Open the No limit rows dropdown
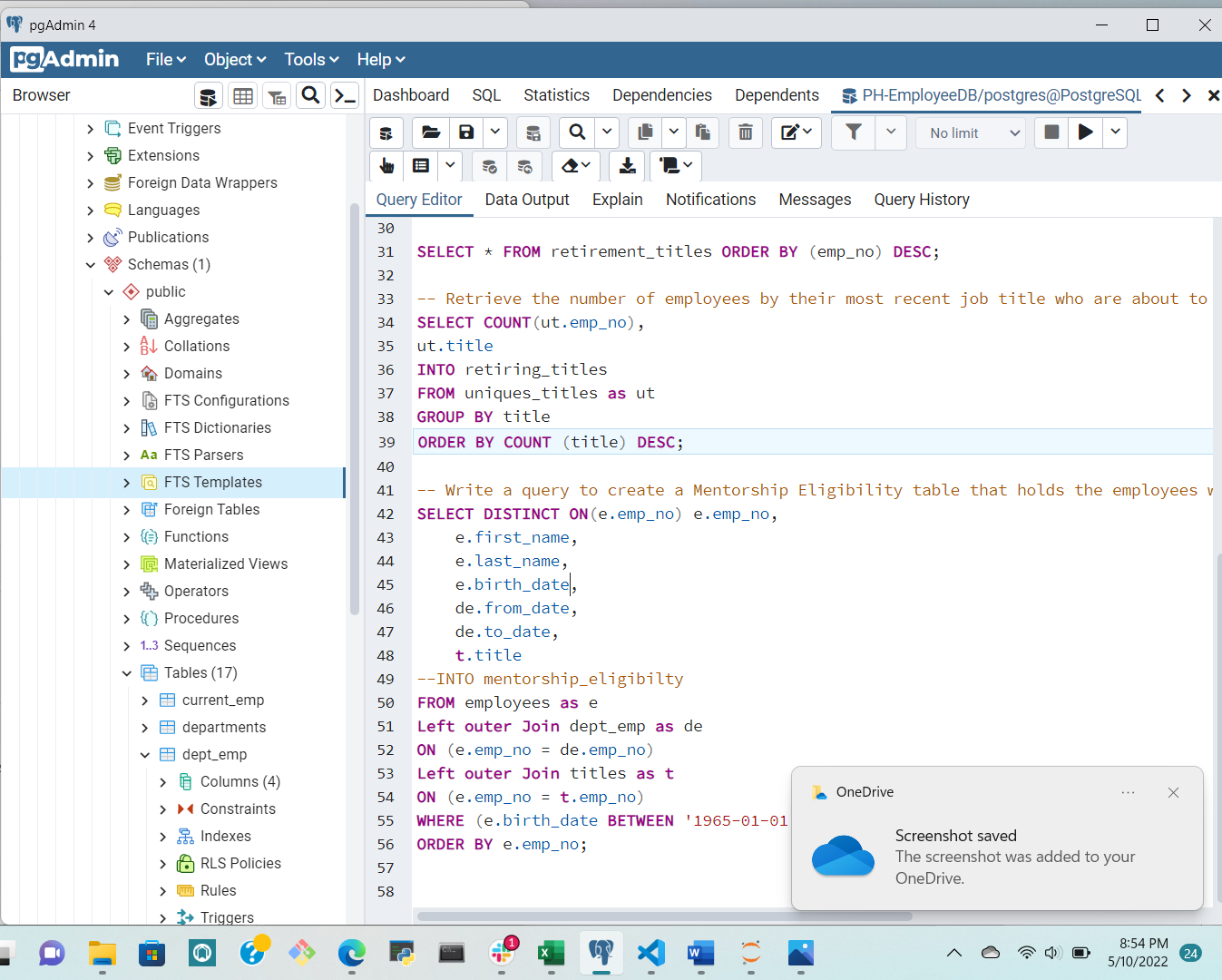 tap(970, 132)
